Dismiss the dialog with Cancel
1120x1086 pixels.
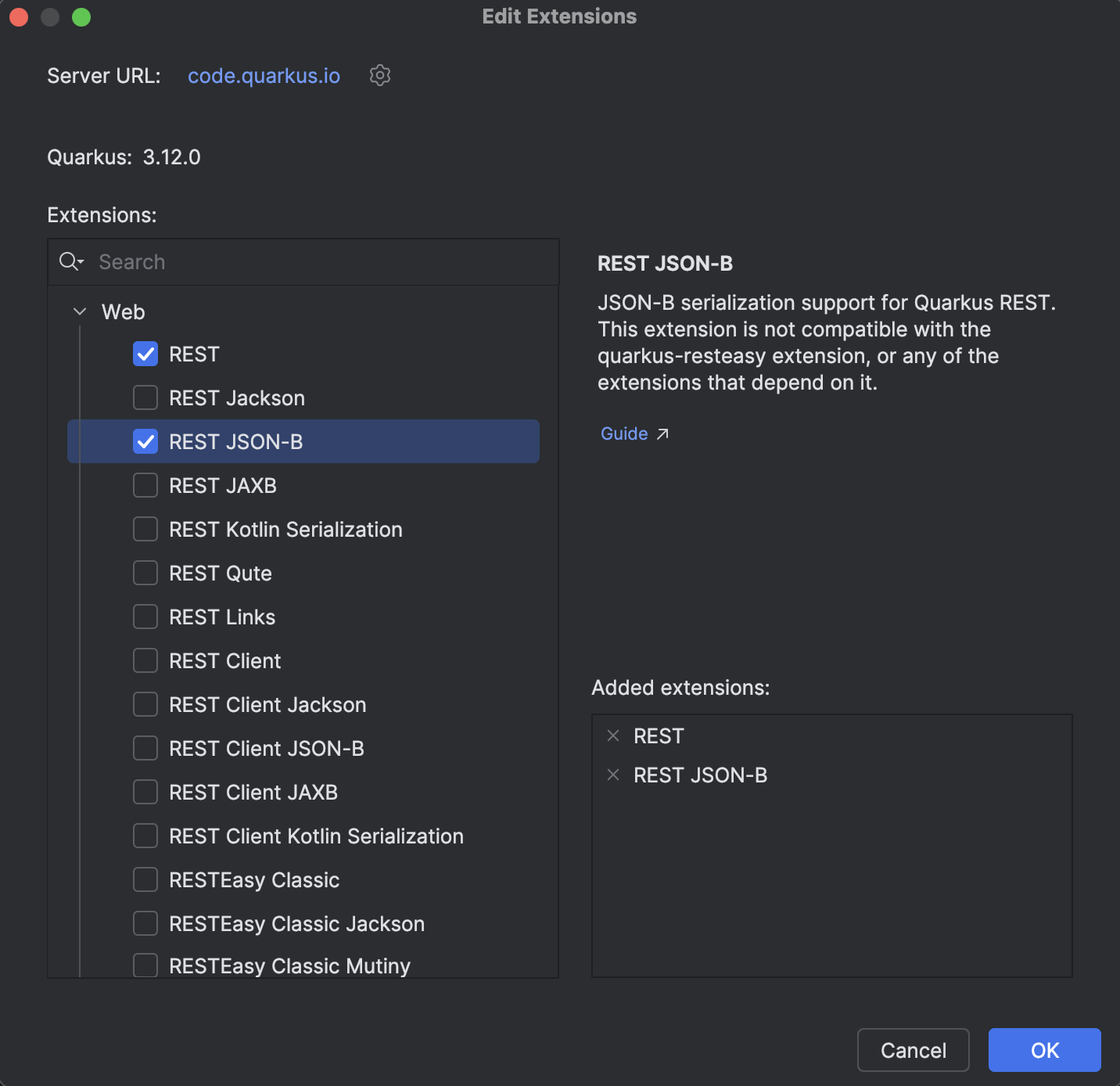coord(913,1050)
